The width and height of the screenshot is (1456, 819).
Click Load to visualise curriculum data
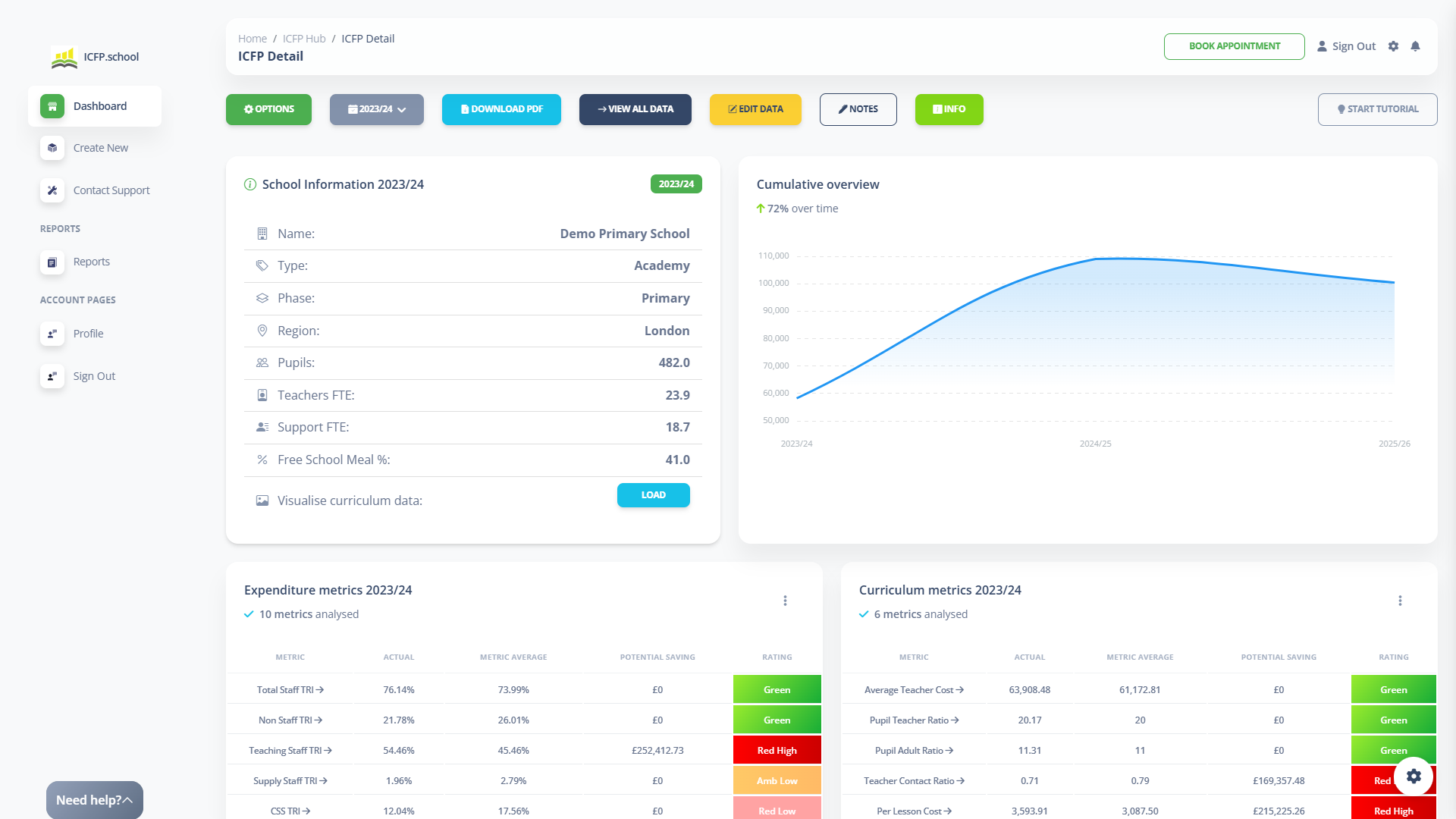(653, 494)
